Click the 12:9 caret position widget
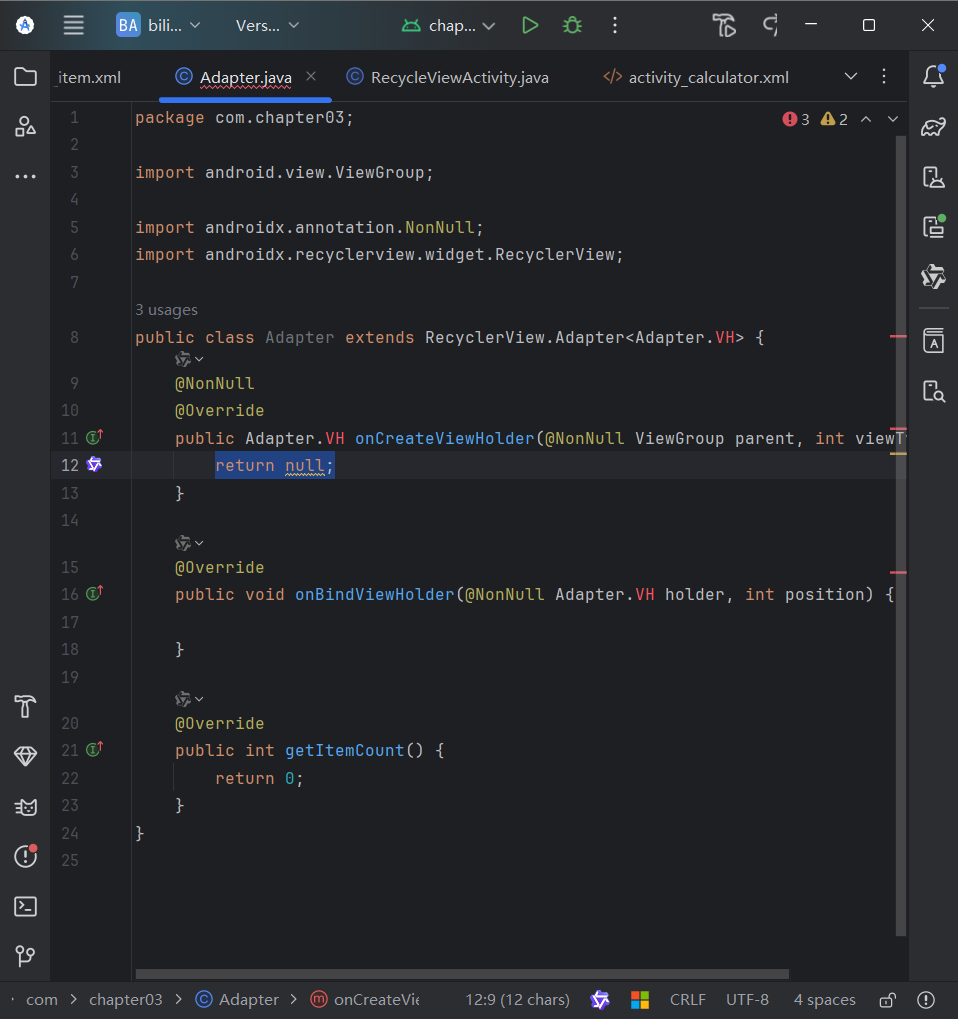 tap(517, 1000)
